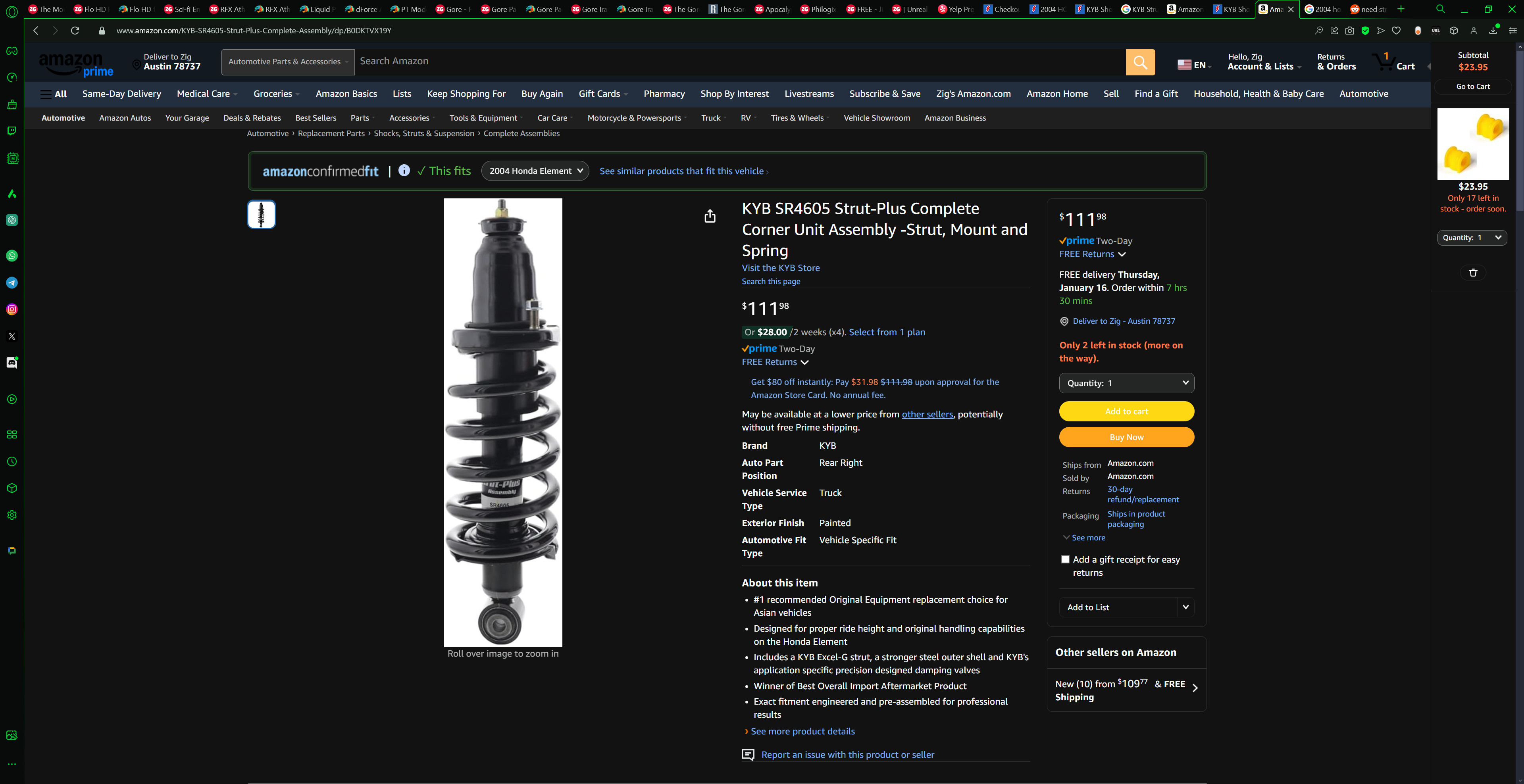Viewport: 1524px width, 784px height.
Task: Open the yellow bushings cart item thumbnail
Action: 1473,144
